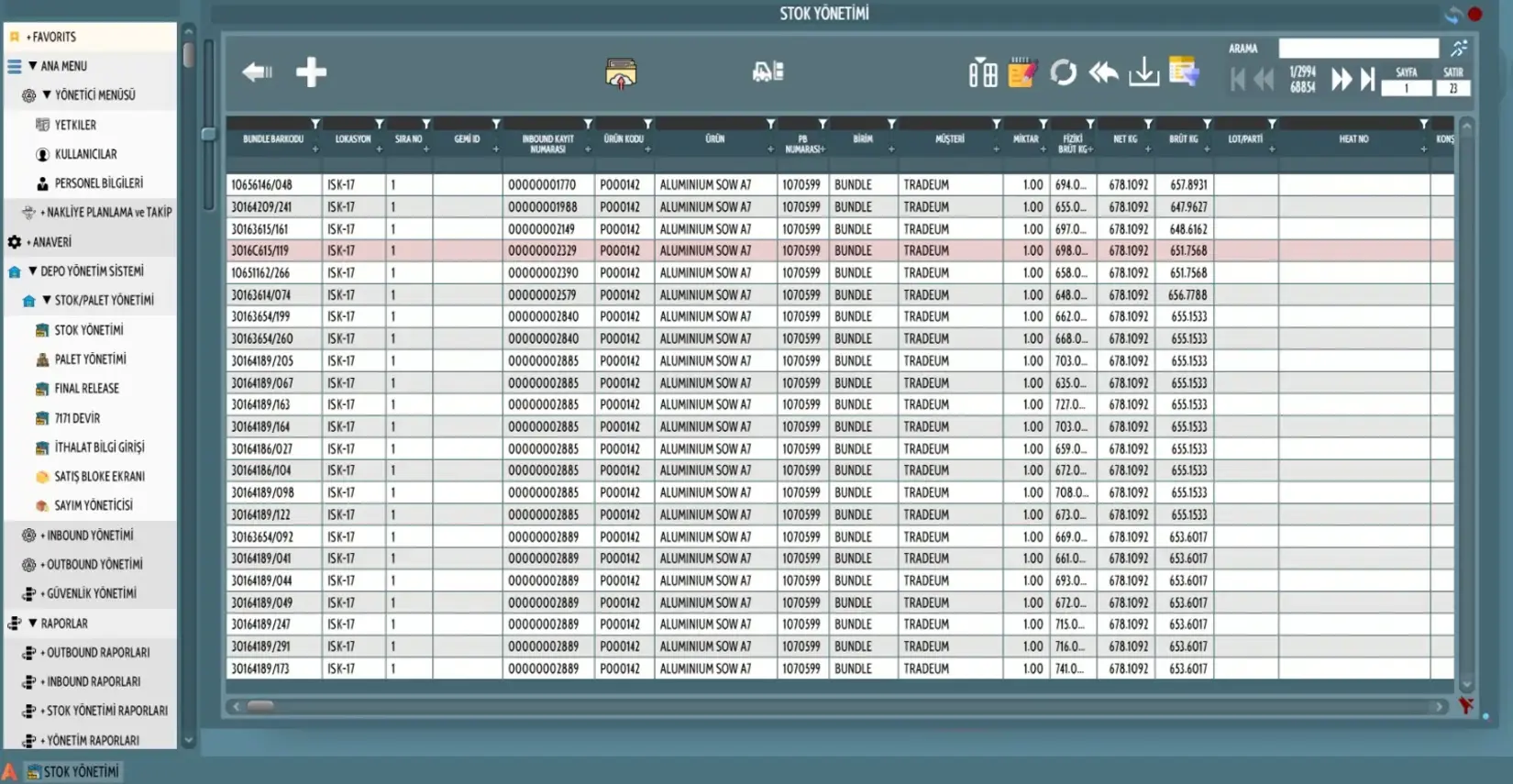Viewport: 1513px width, 784px height.
Task: Go to the next results page
Action: (x=1341, y=80)
